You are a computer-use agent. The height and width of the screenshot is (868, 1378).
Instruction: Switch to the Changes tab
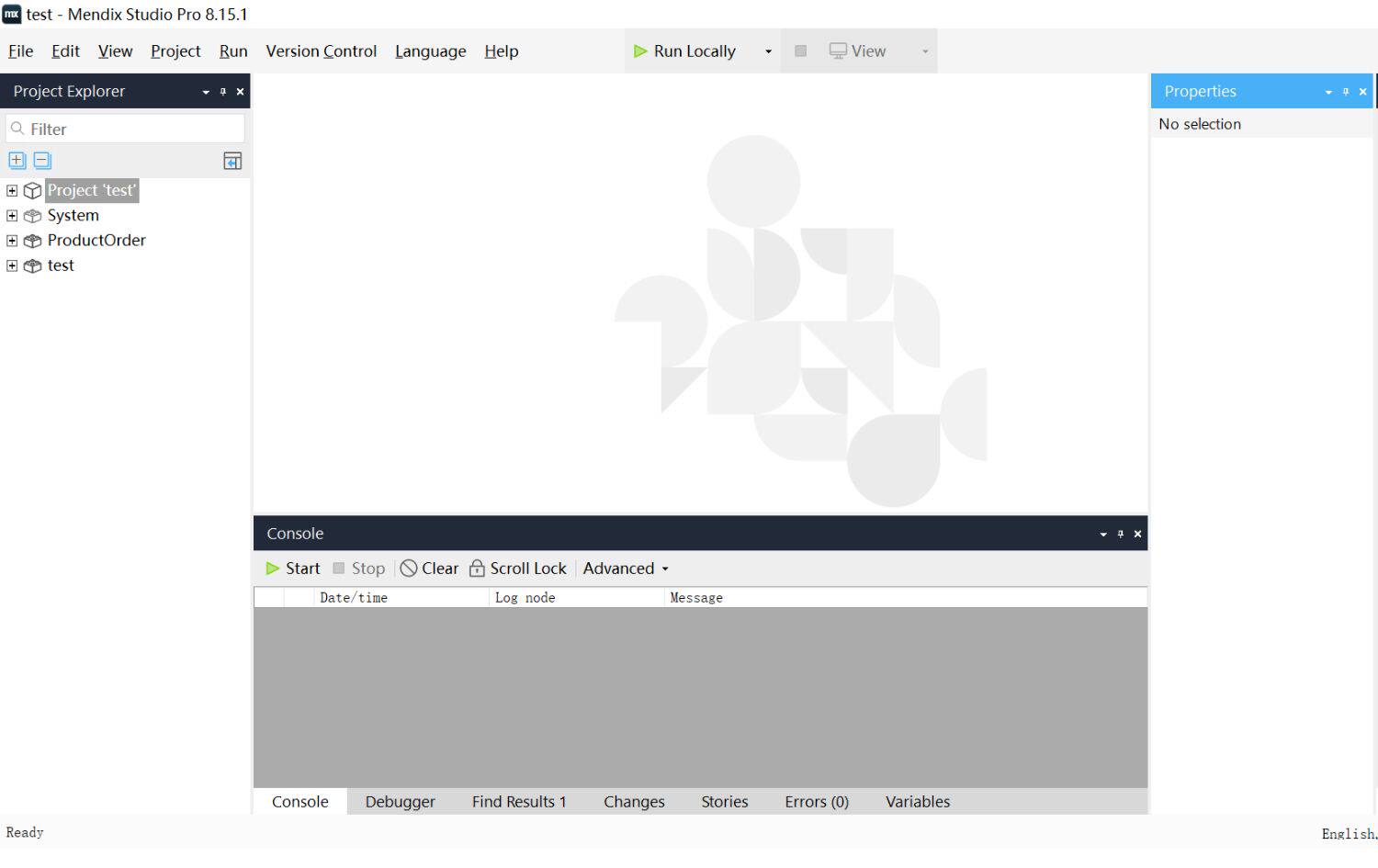(x=634, y=802)
